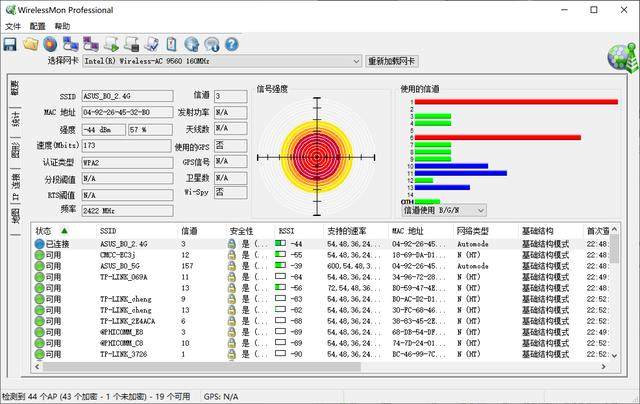Click the blue connected icon for ASUS_BO_2.4G
Viewport: 640px width, 404px height.
coord(39,244)
